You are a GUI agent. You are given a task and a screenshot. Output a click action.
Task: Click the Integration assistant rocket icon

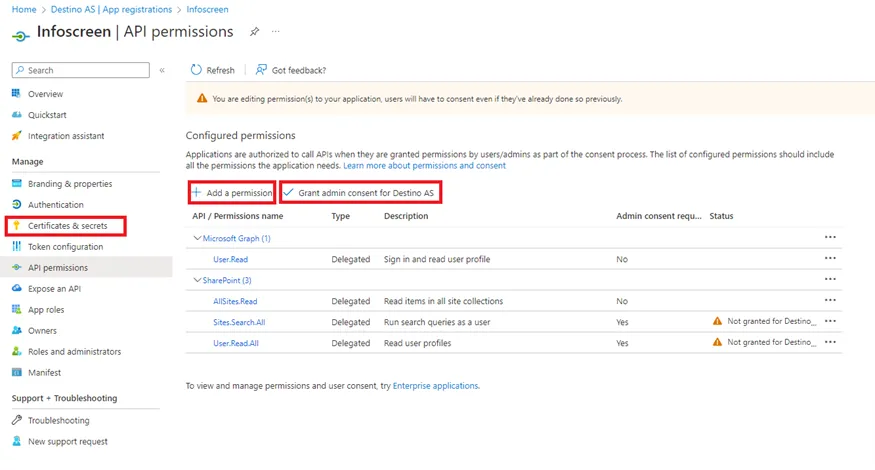click(17, 136)
